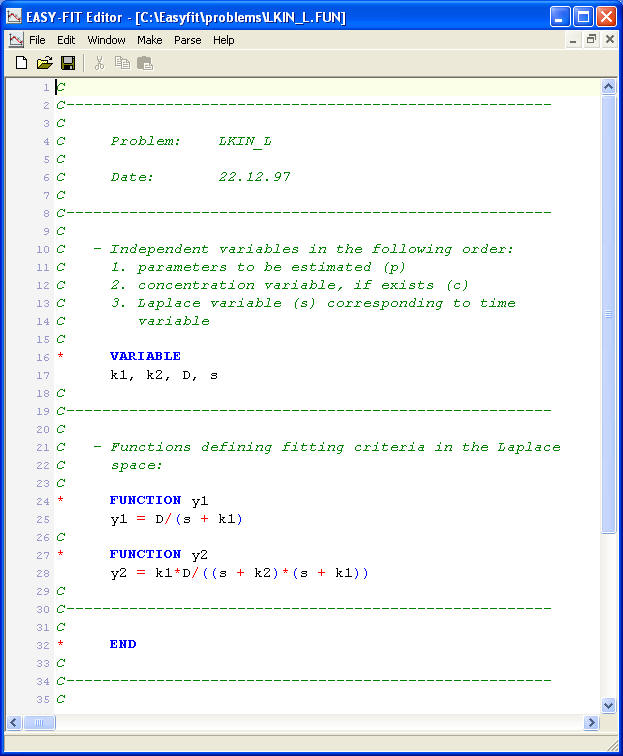This screenshot has width=623, height=756.
Task: Click the vertical scrollbar up arrow
Action: click(608, 88)
